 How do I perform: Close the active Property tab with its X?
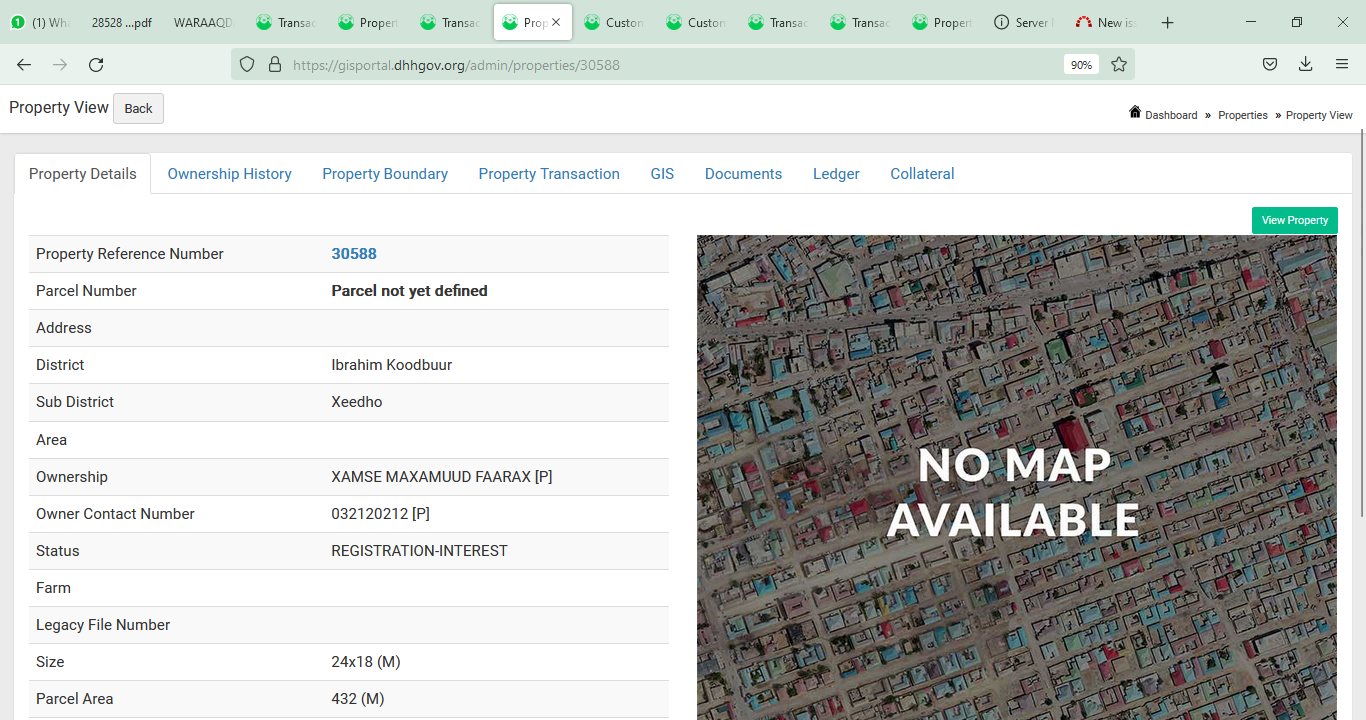click(x=556, y=22)
